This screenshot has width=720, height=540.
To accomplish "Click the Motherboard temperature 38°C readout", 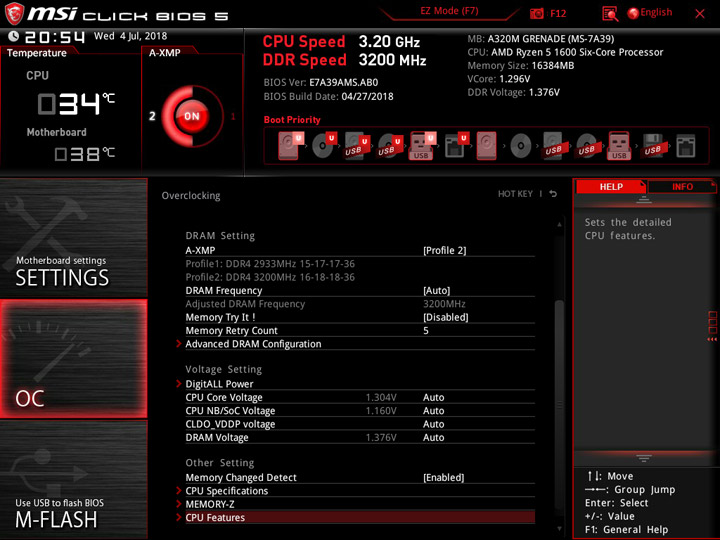I will [x=85, y=154].
